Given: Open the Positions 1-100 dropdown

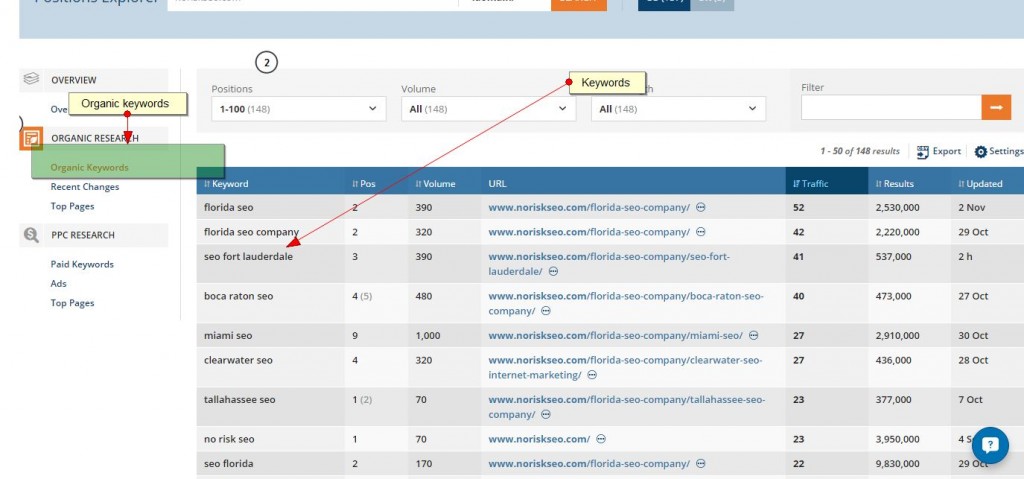Looking at the screenshot, I should coord(298,108).
